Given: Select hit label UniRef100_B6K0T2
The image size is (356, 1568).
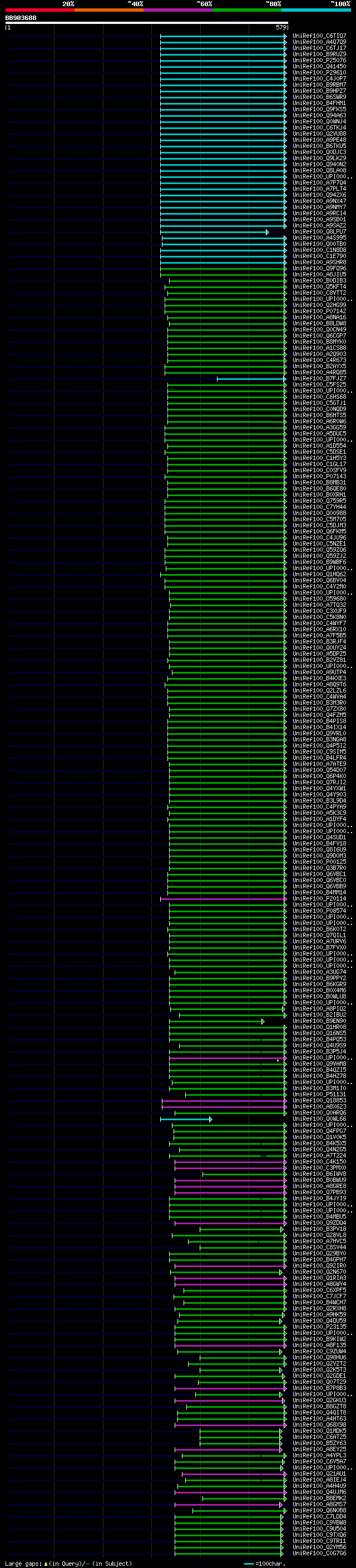Looking at the screenshot, I should coord(319,929).
